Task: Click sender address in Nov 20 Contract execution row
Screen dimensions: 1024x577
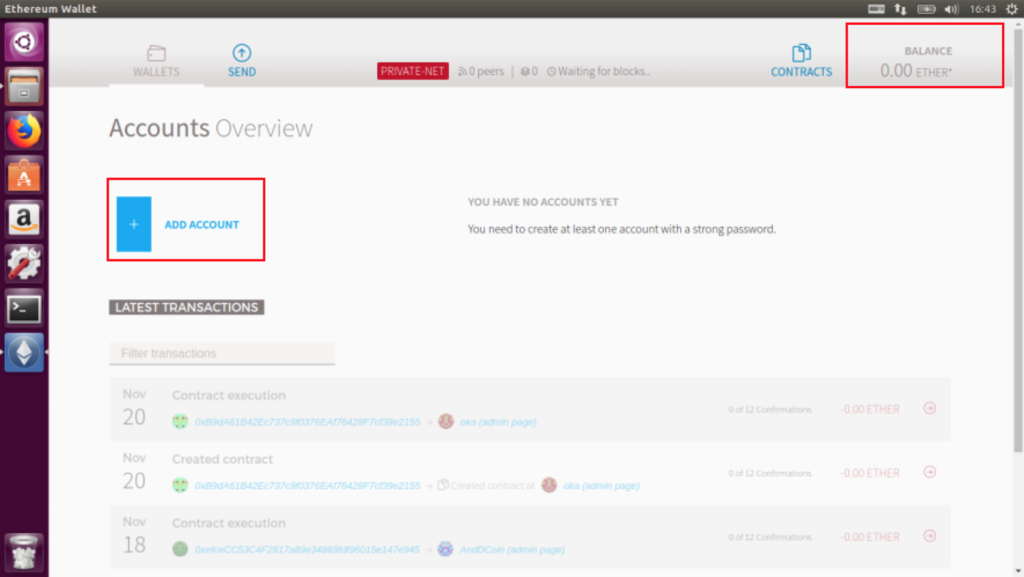Action: tap(308, 422)
